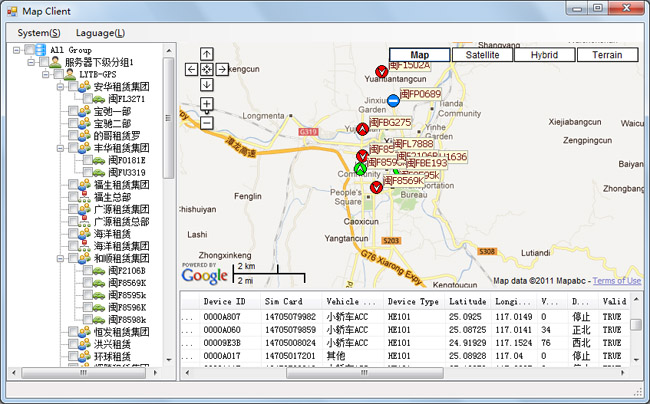Collapse the 服务器下级分组1 node

click(31, 62)
